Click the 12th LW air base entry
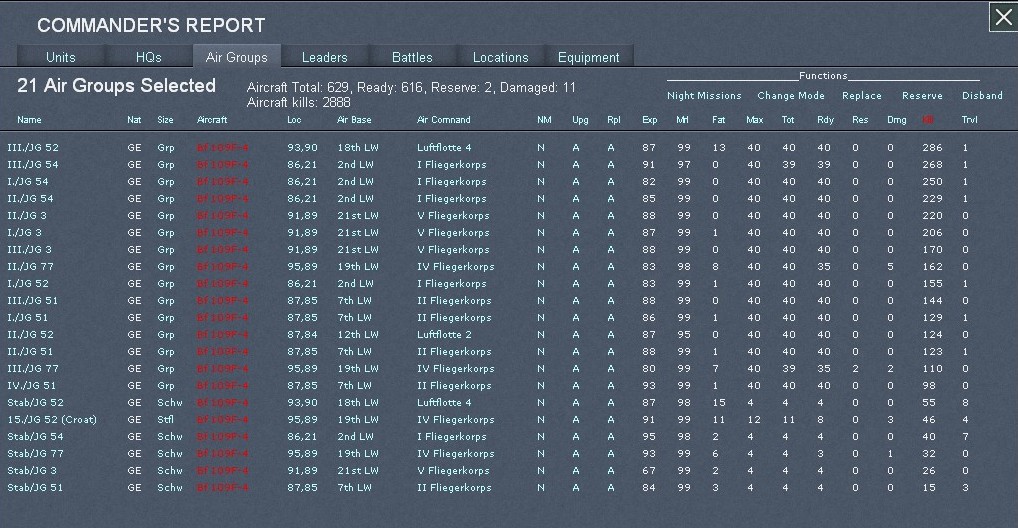 pos(358,335)
